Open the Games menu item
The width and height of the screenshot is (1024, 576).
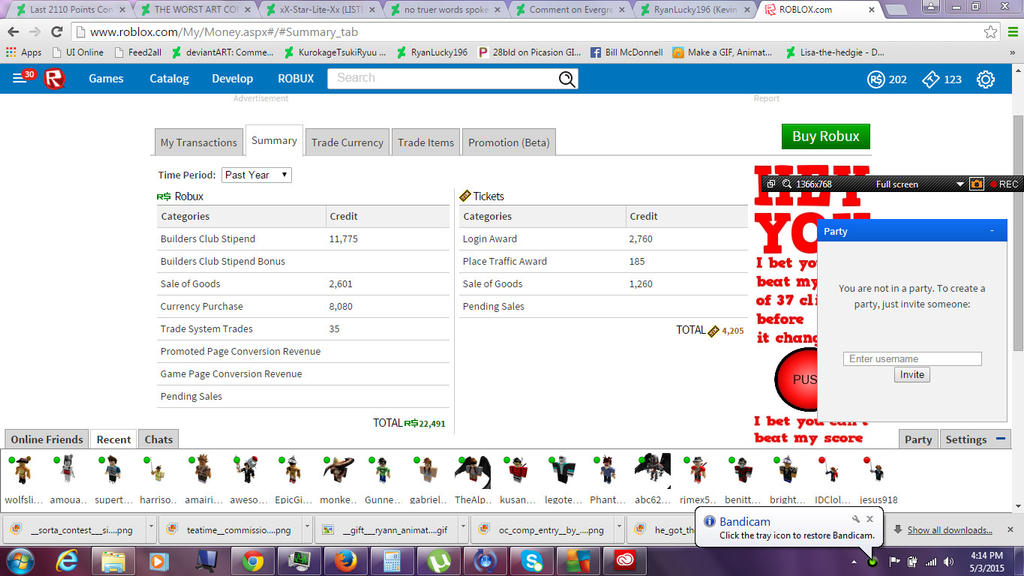click(x=106, y=78)
